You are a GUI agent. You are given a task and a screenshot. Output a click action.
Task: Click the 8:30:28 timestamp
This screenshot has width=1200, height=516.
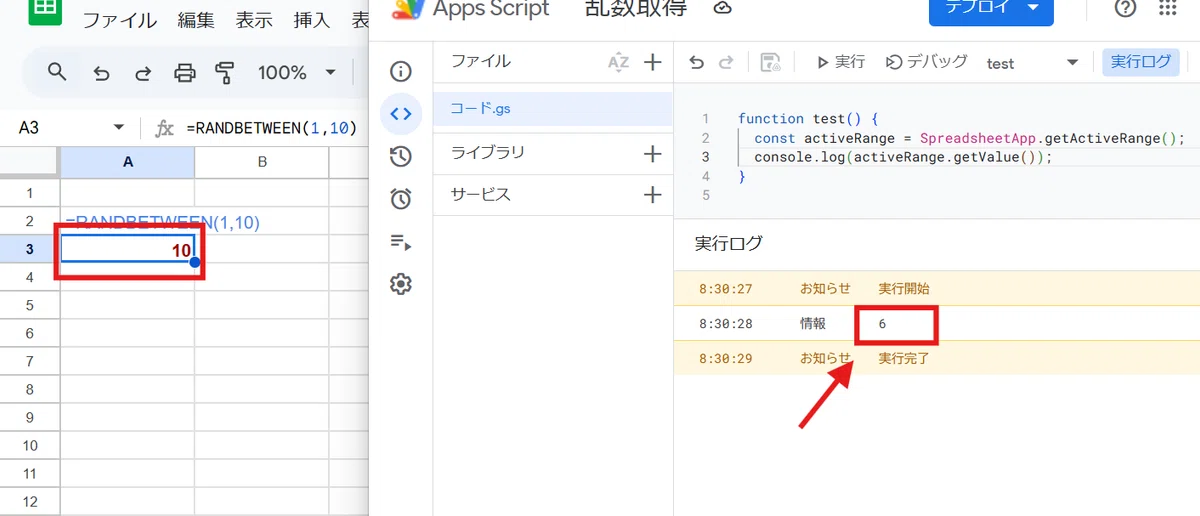tap(725, 324)
